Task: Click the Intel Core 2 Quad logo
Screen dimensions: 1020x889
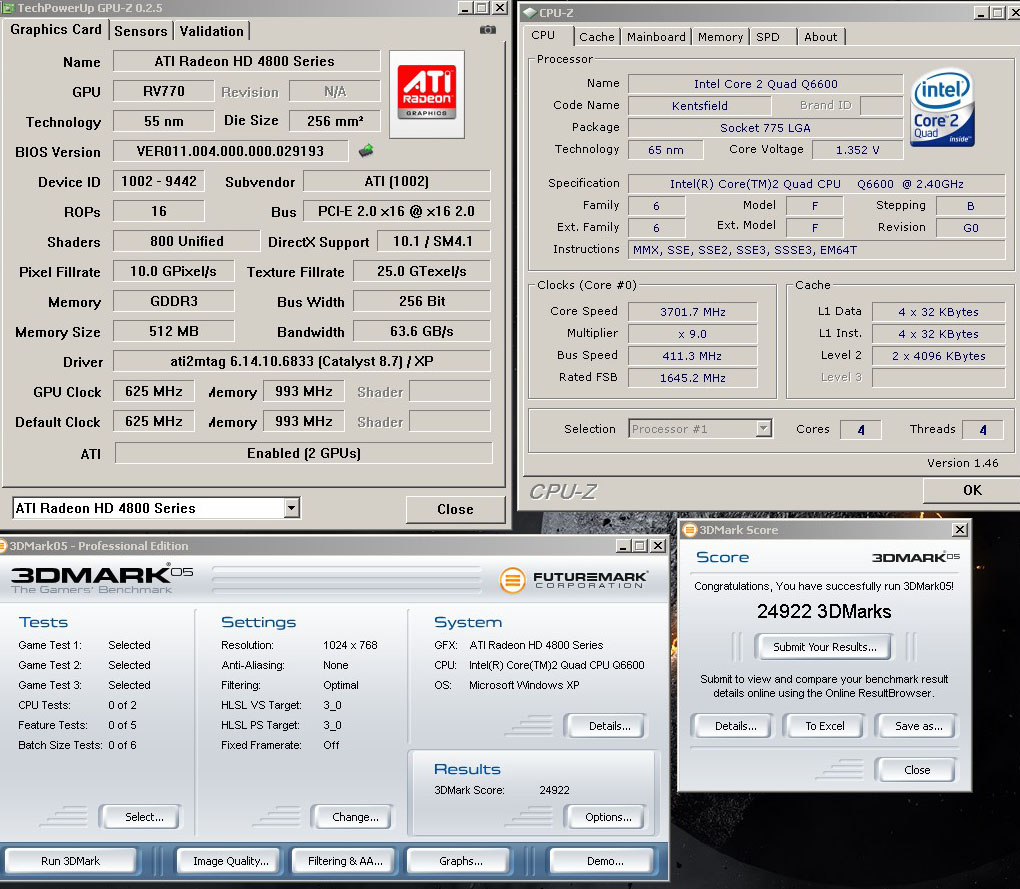Action: tap(942, 109)
